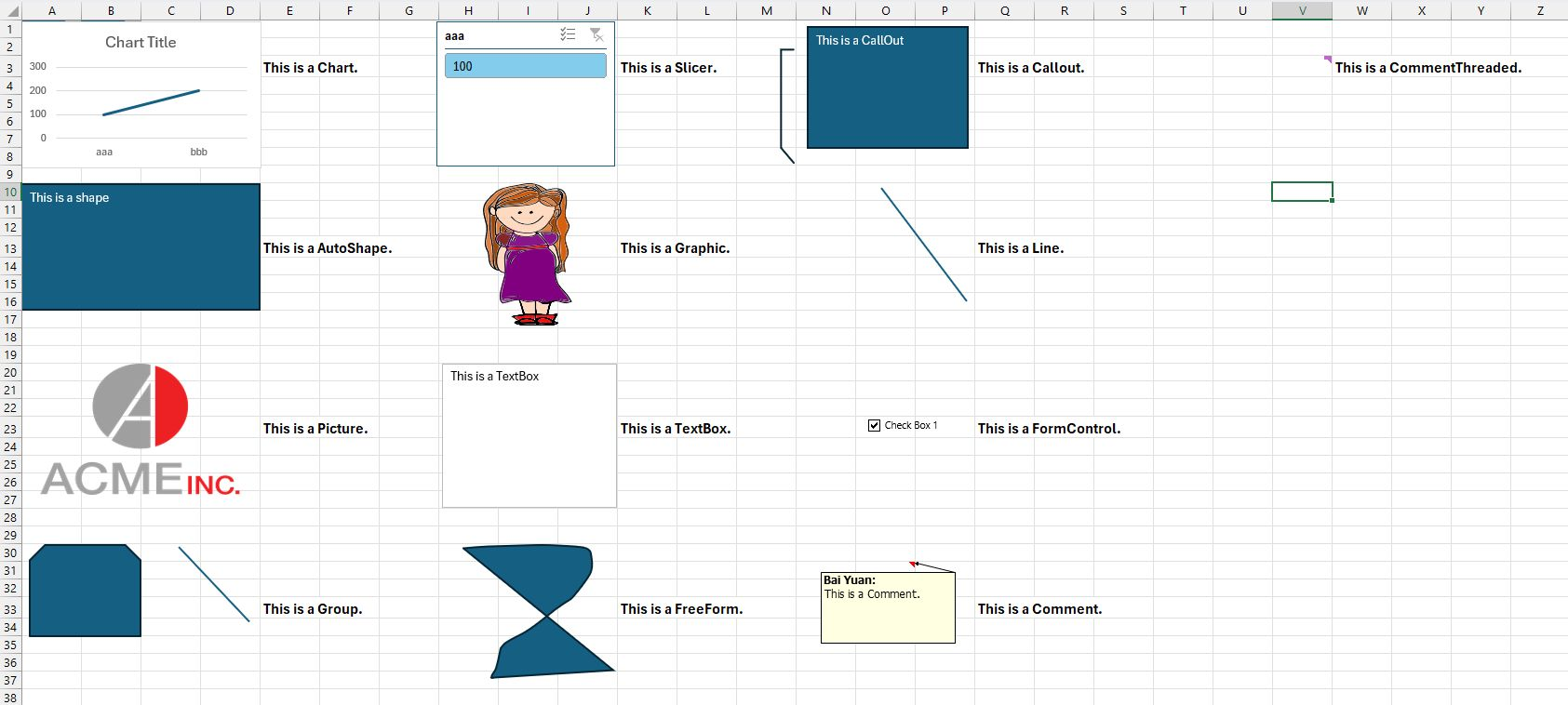Click the active cell V10
The height and width of the screenshot is (705, 1568).
click(x=1302, y=192)
